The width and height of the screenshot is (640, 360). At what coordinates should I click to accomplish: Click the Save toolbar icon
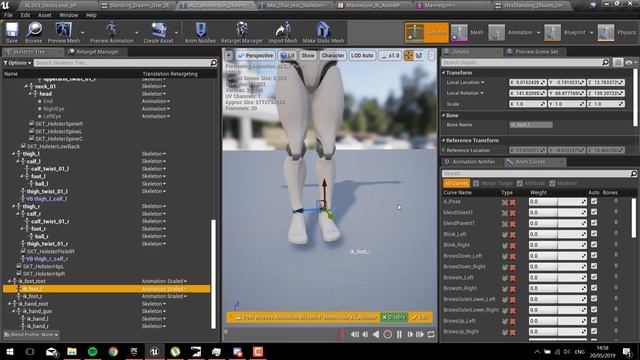click(11, 33)
